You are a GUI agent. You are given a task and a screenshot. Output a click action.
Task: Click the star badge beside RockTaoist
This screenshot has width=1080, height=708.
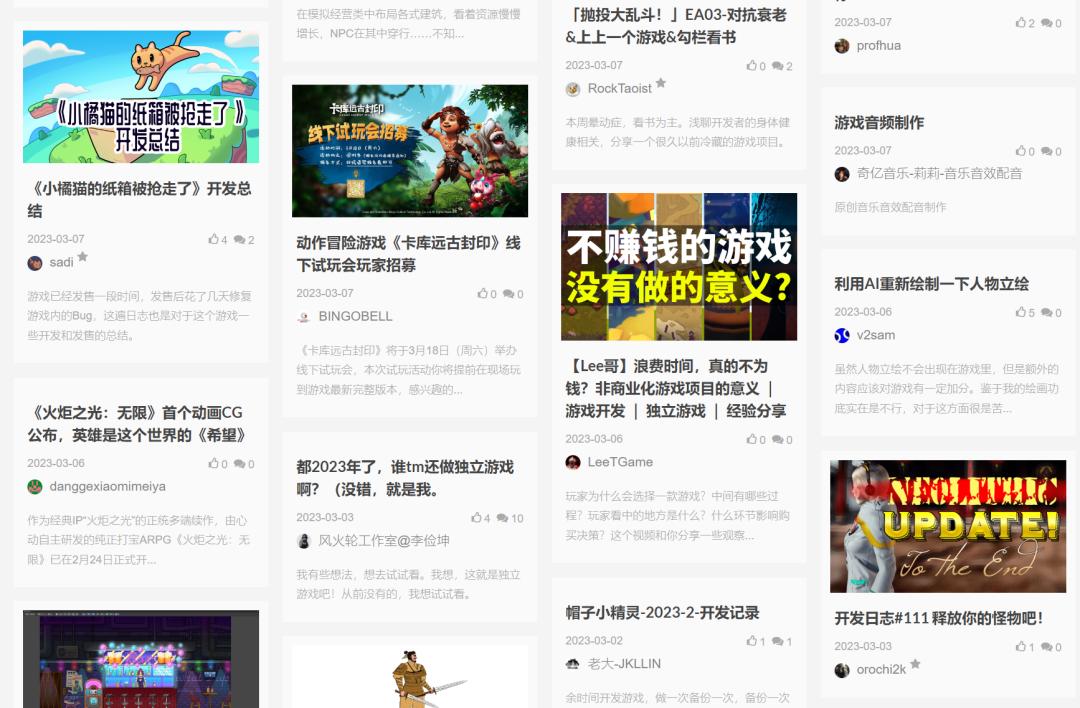(661, 83)
